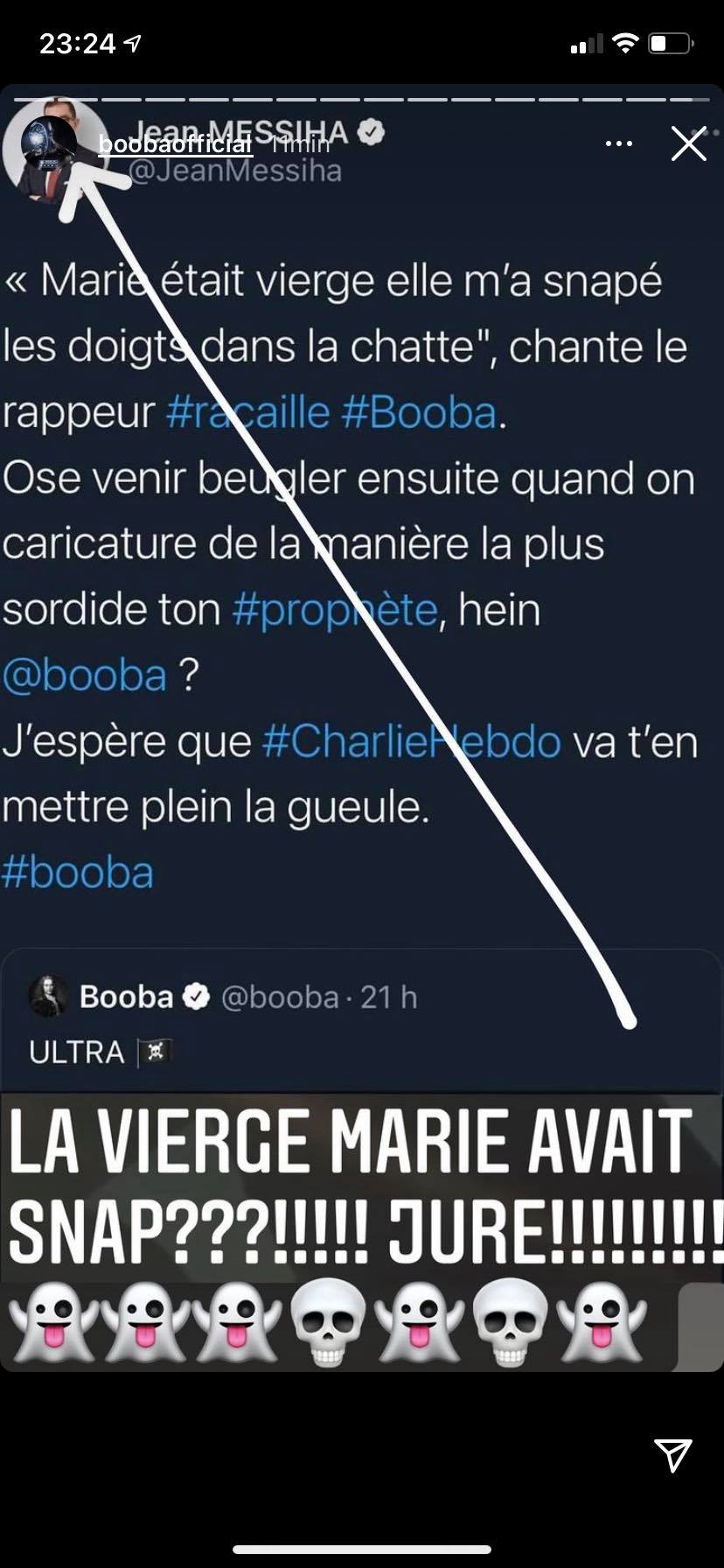Tap the verified badge beside Booba
Image resolution: width=724 pixels, height=1568 pixels.
click(196, 997)
